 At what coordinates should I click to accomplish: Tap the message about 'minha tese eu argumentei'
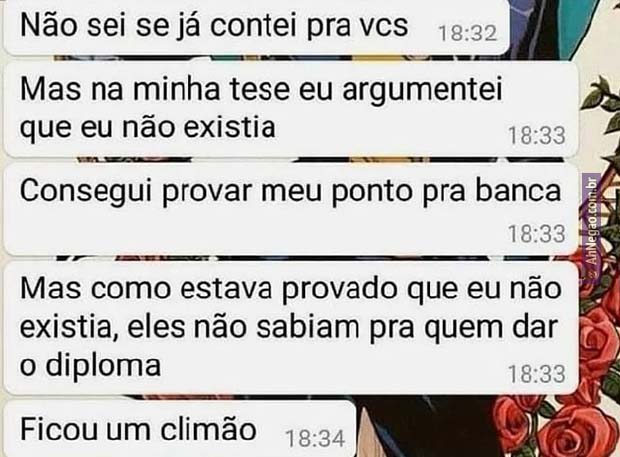pos(291,109)
